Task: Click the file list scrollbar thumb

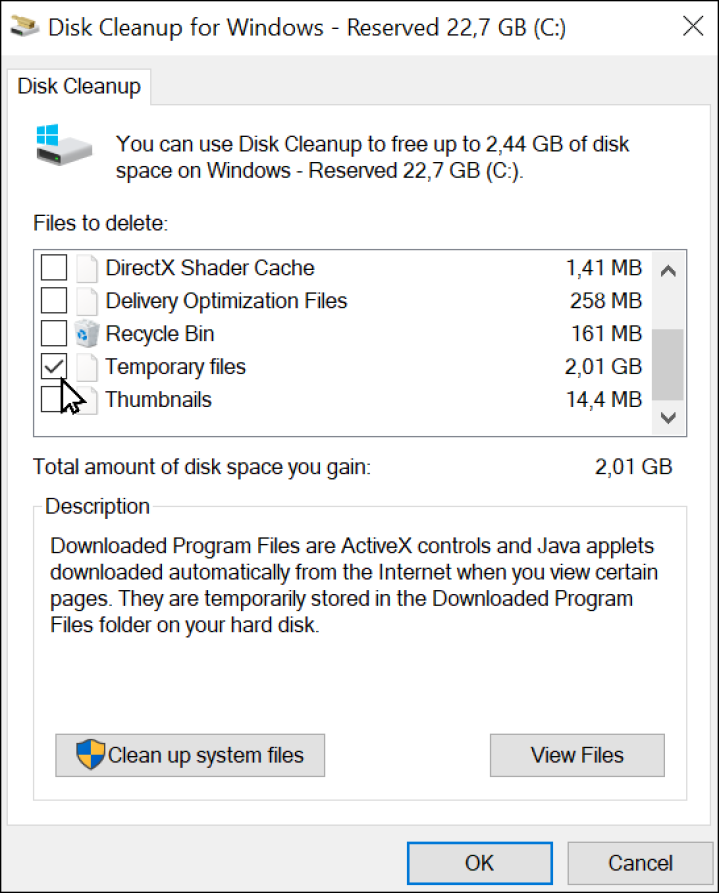Action: point(668,364)
